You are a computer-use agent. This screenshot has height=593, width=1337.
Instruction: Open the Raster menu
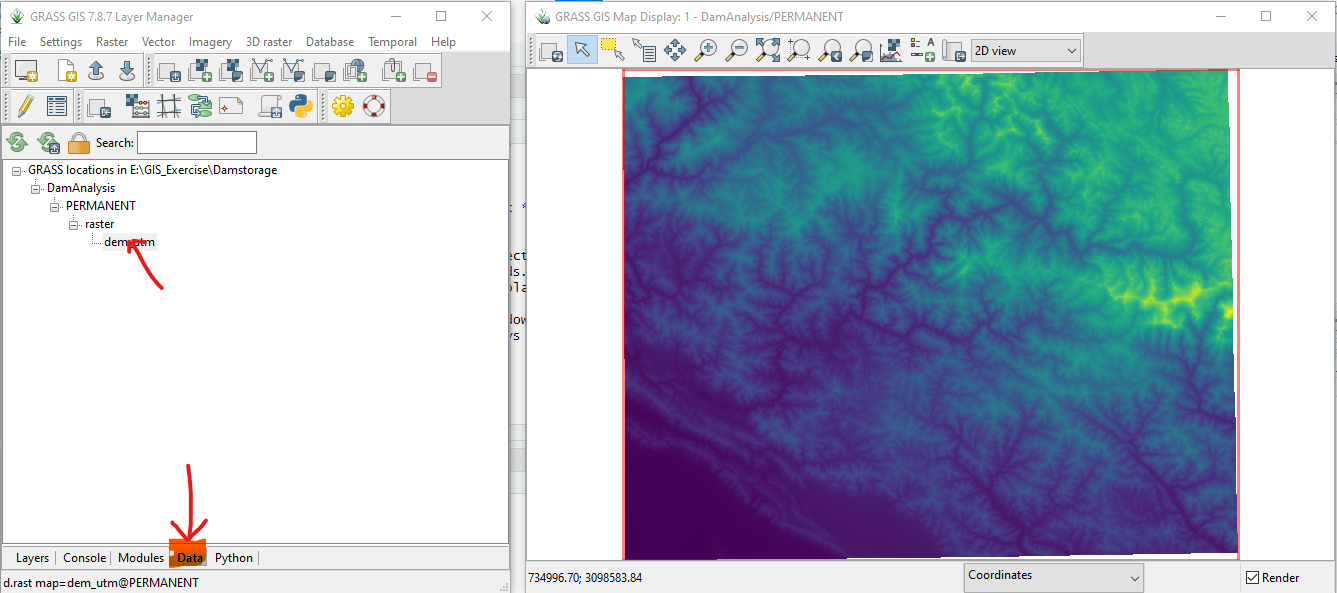[x=112, y=42]
